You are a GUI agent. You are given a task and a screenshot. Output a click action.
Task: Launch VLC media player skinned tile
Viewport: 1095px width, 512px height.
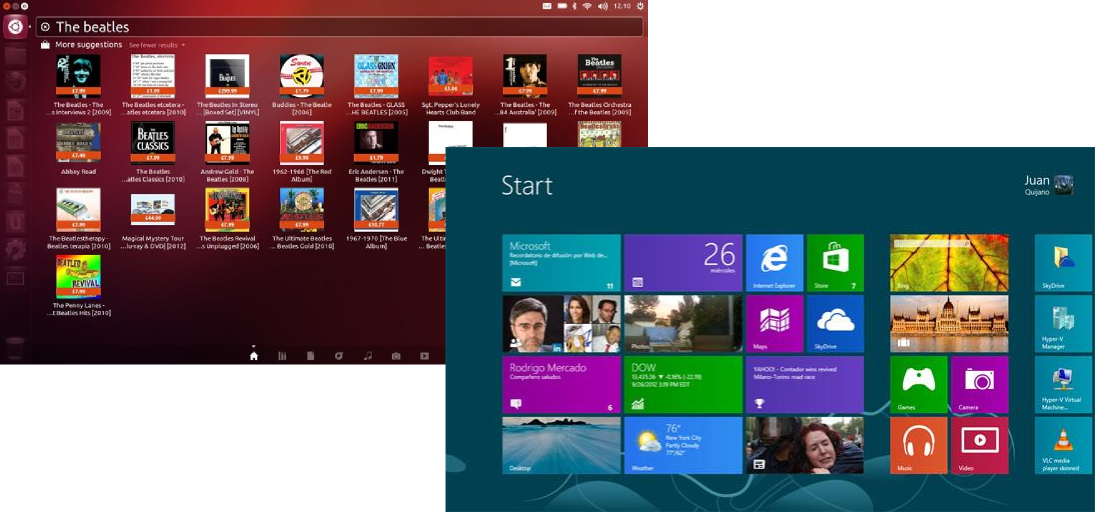click(x=1063, y=445)
